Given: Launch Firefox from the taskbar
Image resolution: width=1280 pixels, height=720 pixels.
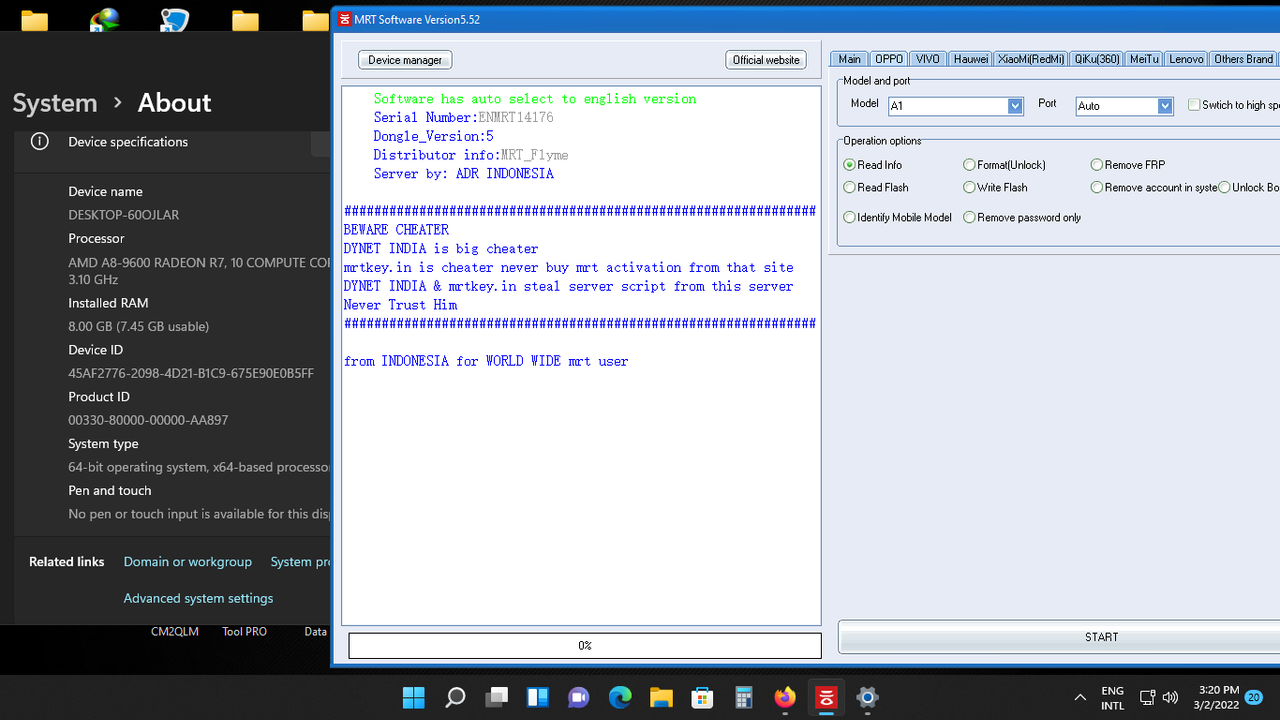Looking at the screenshot, I should click(784, 698).
